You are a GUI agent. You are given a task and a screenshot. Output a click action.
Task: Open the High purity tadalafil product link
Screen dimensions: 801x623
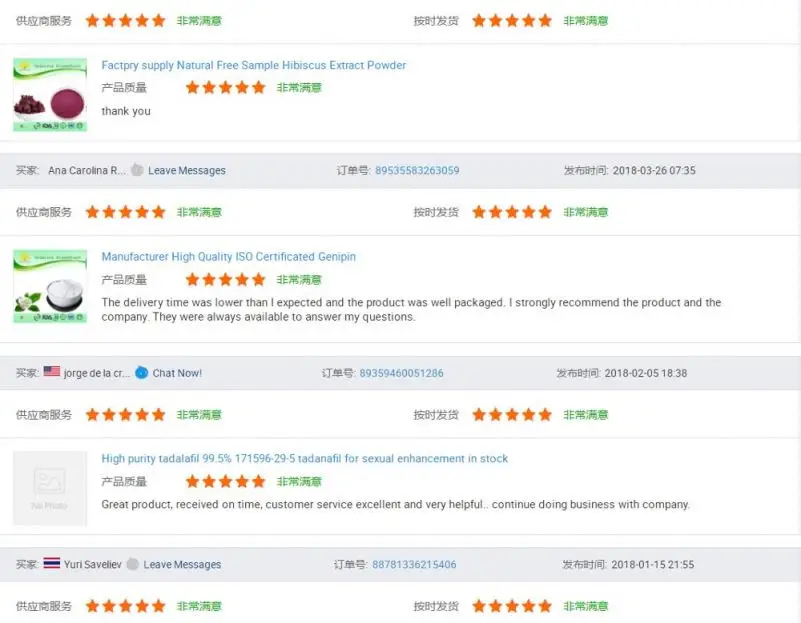tap(305, 459)
